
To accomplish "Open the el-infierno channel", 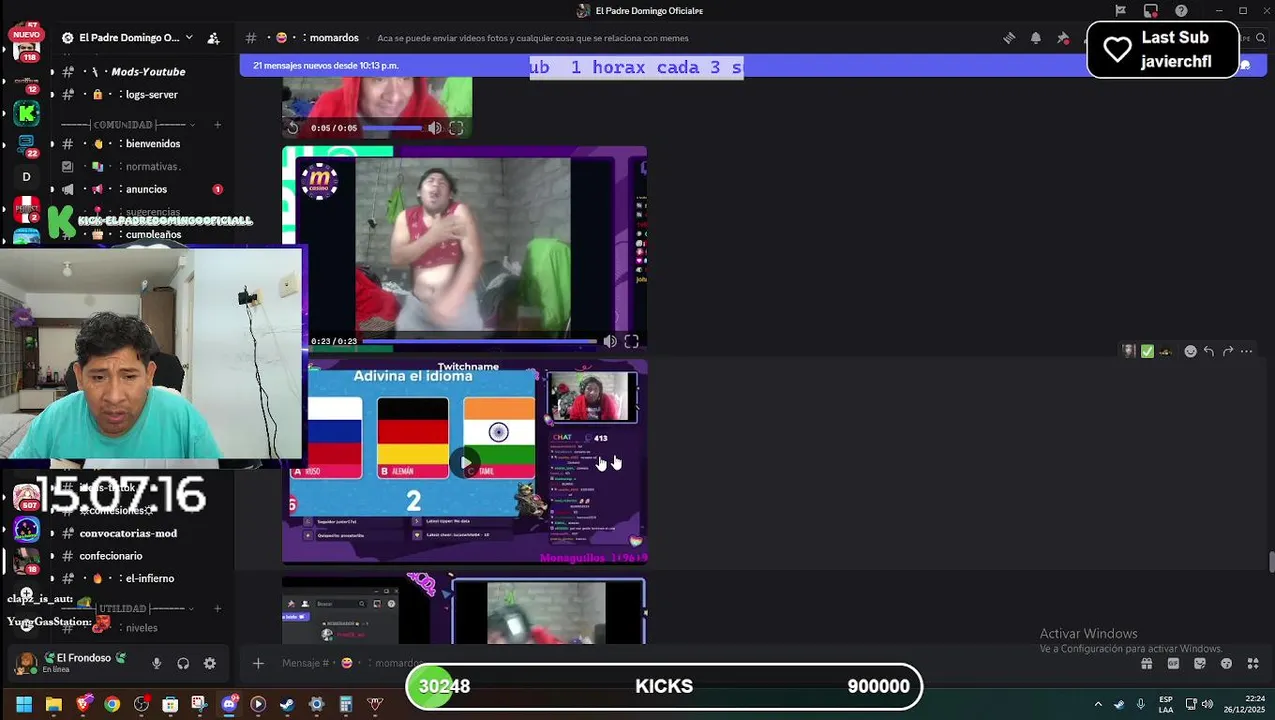I will (140, 578).
